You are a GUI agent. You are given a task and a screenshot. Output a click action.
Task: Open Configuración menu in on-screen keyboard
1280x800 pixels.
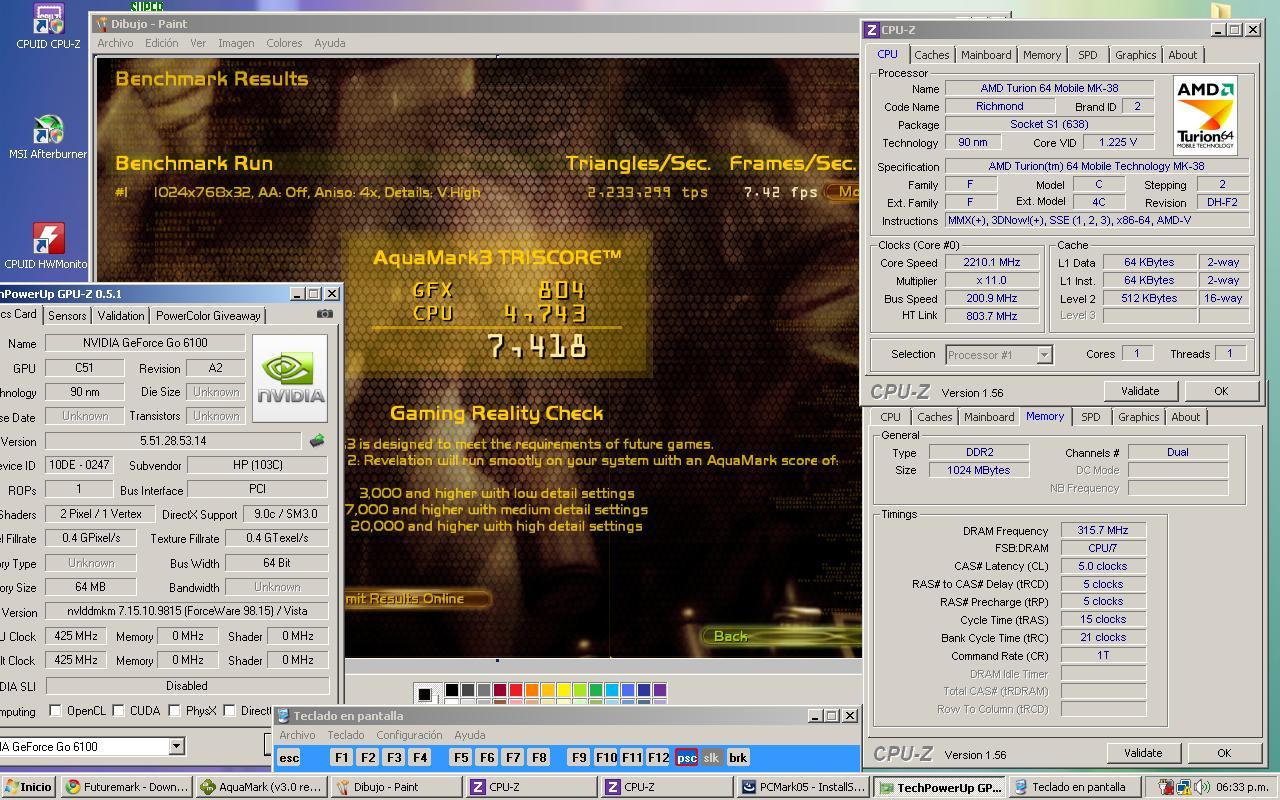click(x=409, y=735)
